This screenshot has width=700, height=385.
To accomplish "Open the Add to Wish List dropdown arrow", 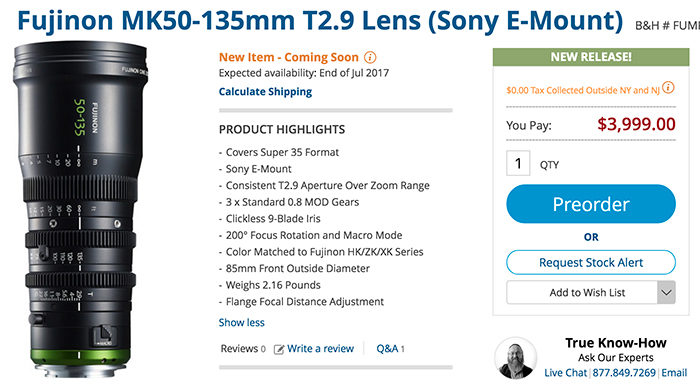I will (x=666, y=293).
